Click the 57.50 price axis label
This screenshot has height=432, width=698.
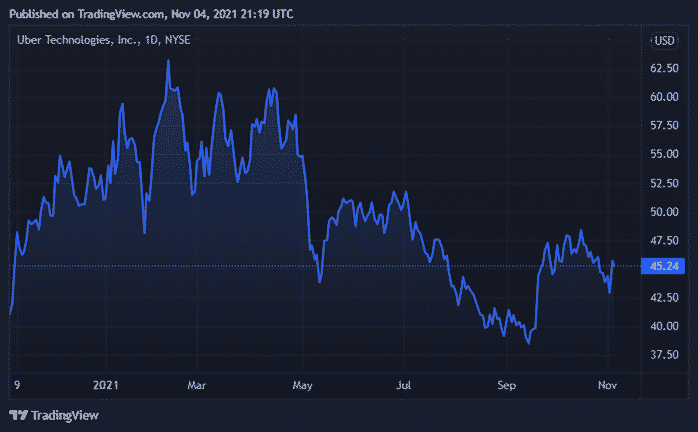(664, 125)
